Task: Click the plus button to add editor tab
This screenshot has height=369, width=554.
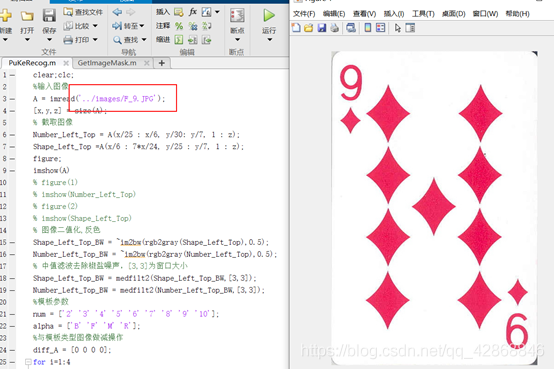Action: point(162,63)
